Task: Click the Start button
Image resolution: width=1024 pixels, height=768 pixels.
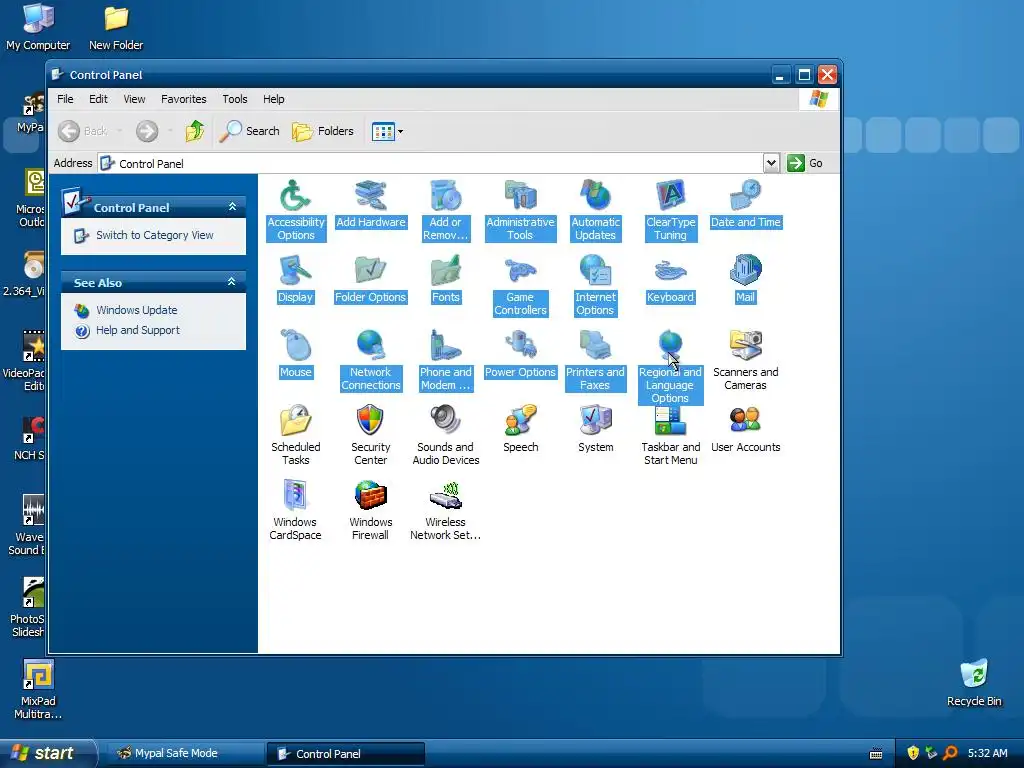Action: 48,754
